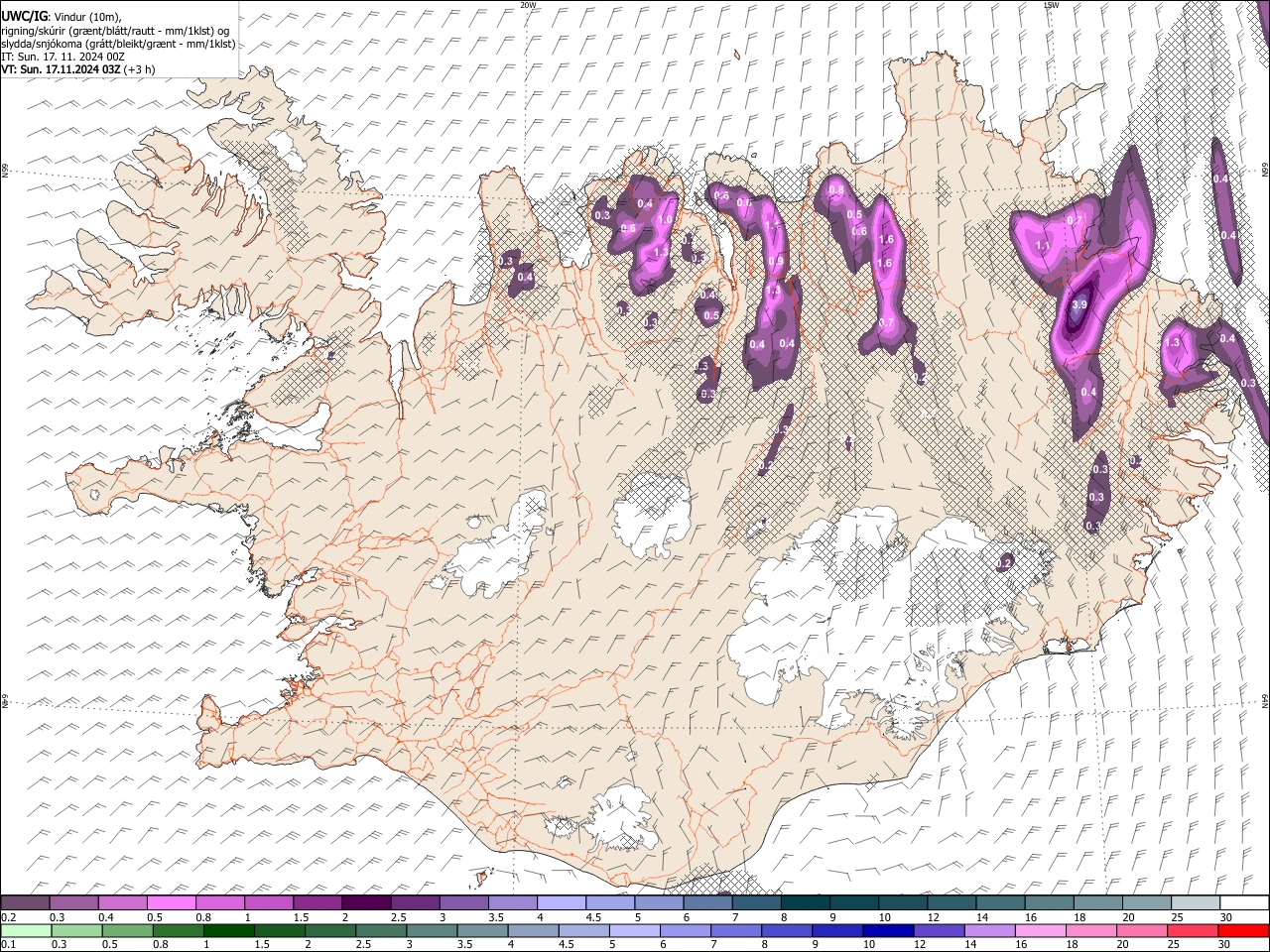Viewport: 1270px width, 952px height.
Task: Select the light grey swatch between 25 and 30
Action: (1196, 903)
